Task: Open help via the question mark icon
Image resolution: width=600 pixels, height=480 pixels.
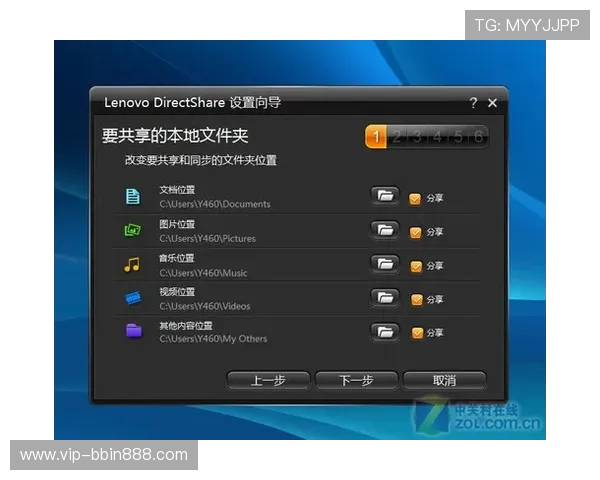Action: click(x=473, y=103)
